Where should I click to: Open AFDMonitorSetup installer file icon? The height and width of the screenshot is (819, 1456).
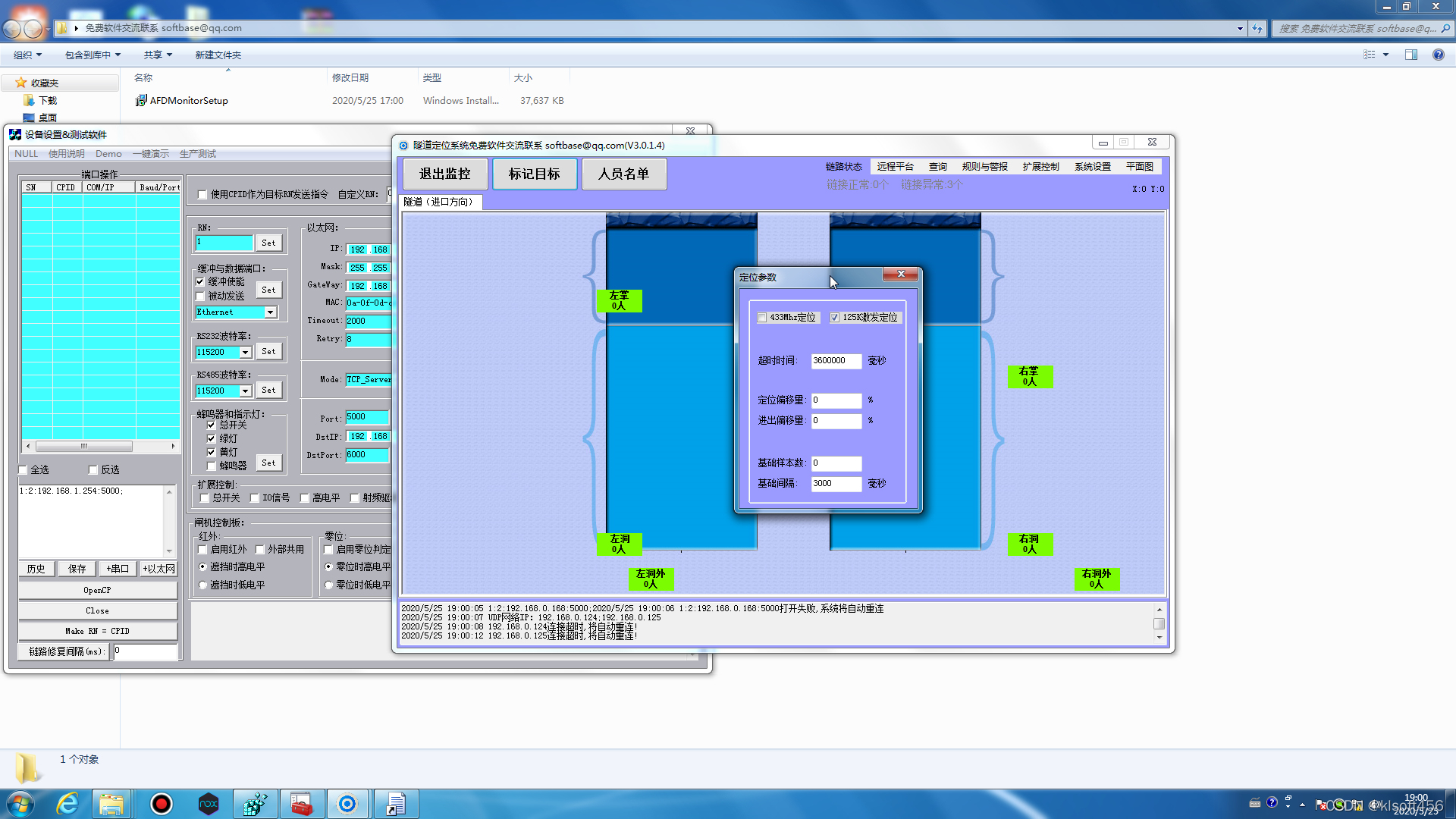[141, 100]
